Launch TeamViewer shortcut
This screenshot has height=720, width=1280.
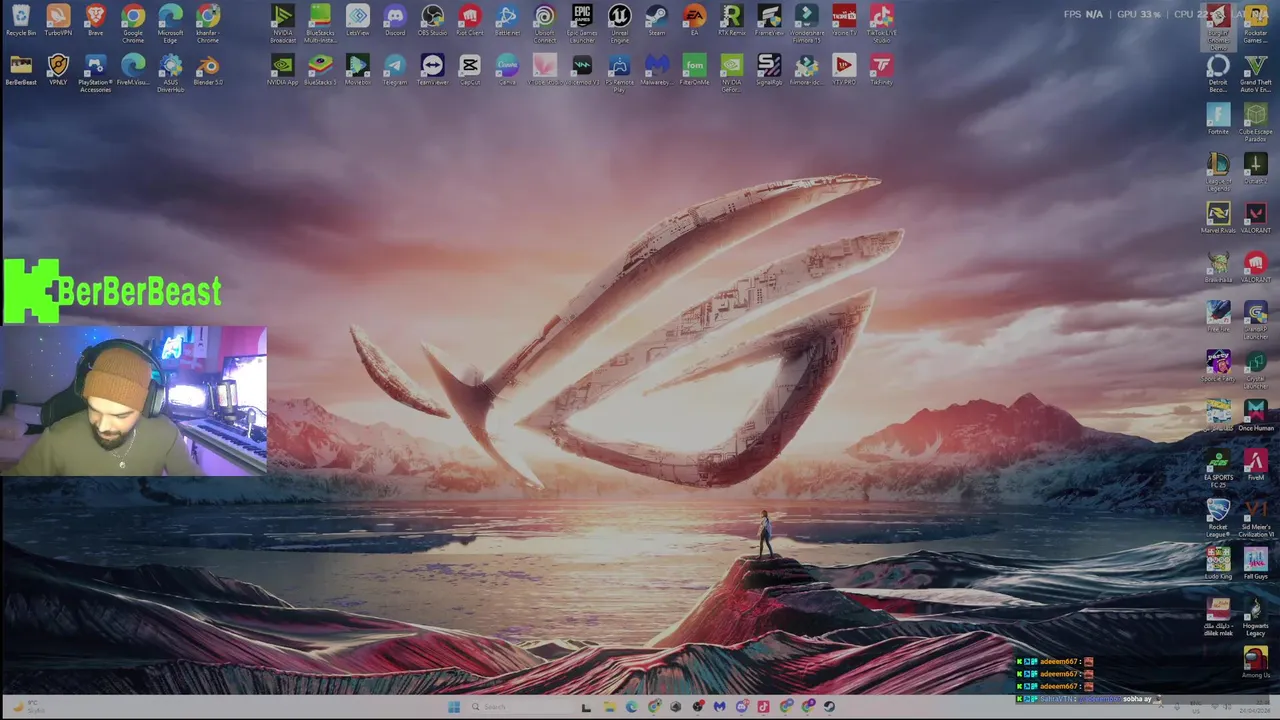click(x=432, y=70)
